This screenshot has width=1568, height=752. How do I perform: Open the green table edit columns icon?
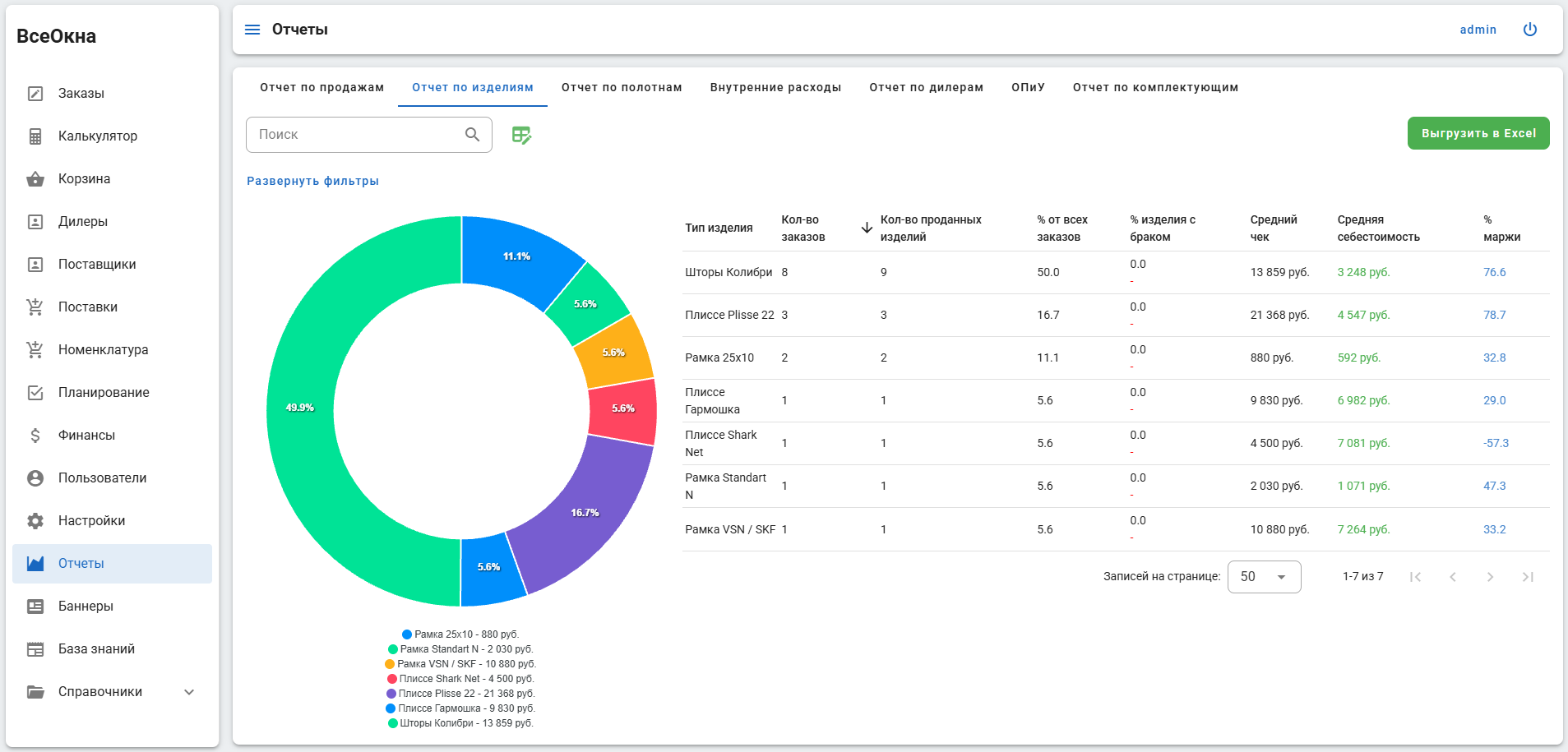(x=521, y=135)
